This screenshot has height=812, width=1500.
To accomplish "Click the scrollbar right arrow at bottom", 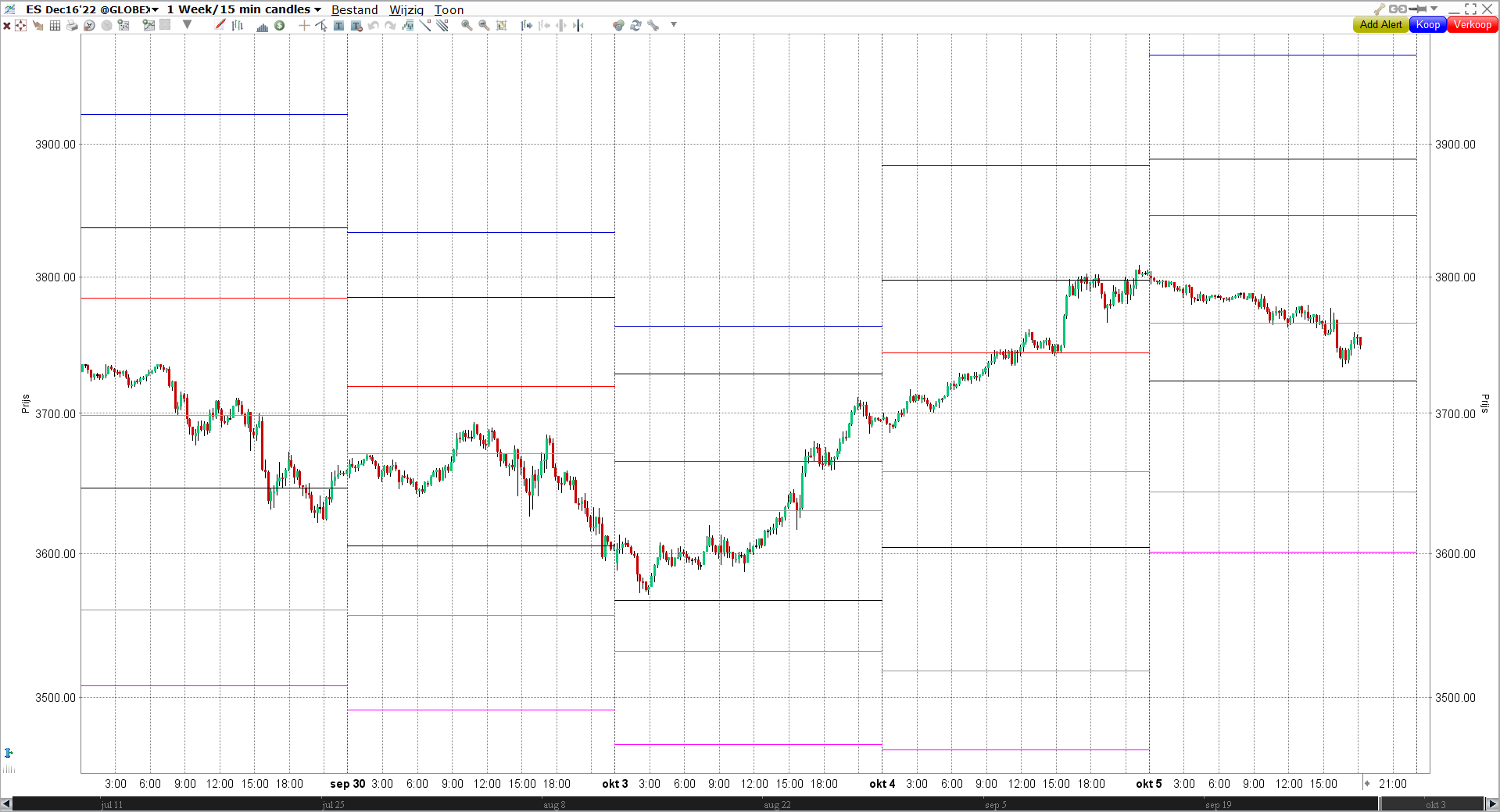I will [x=1492, y=804].
